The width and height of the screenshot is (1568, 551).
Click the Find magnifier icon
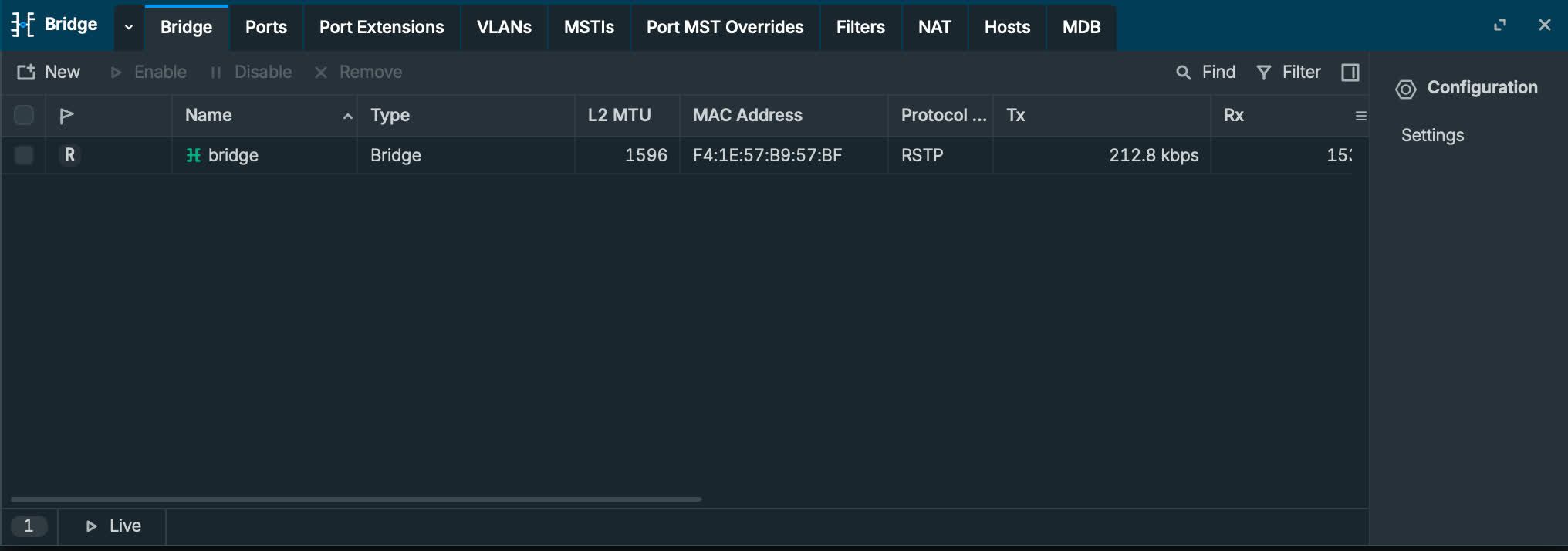(1183, 73)
